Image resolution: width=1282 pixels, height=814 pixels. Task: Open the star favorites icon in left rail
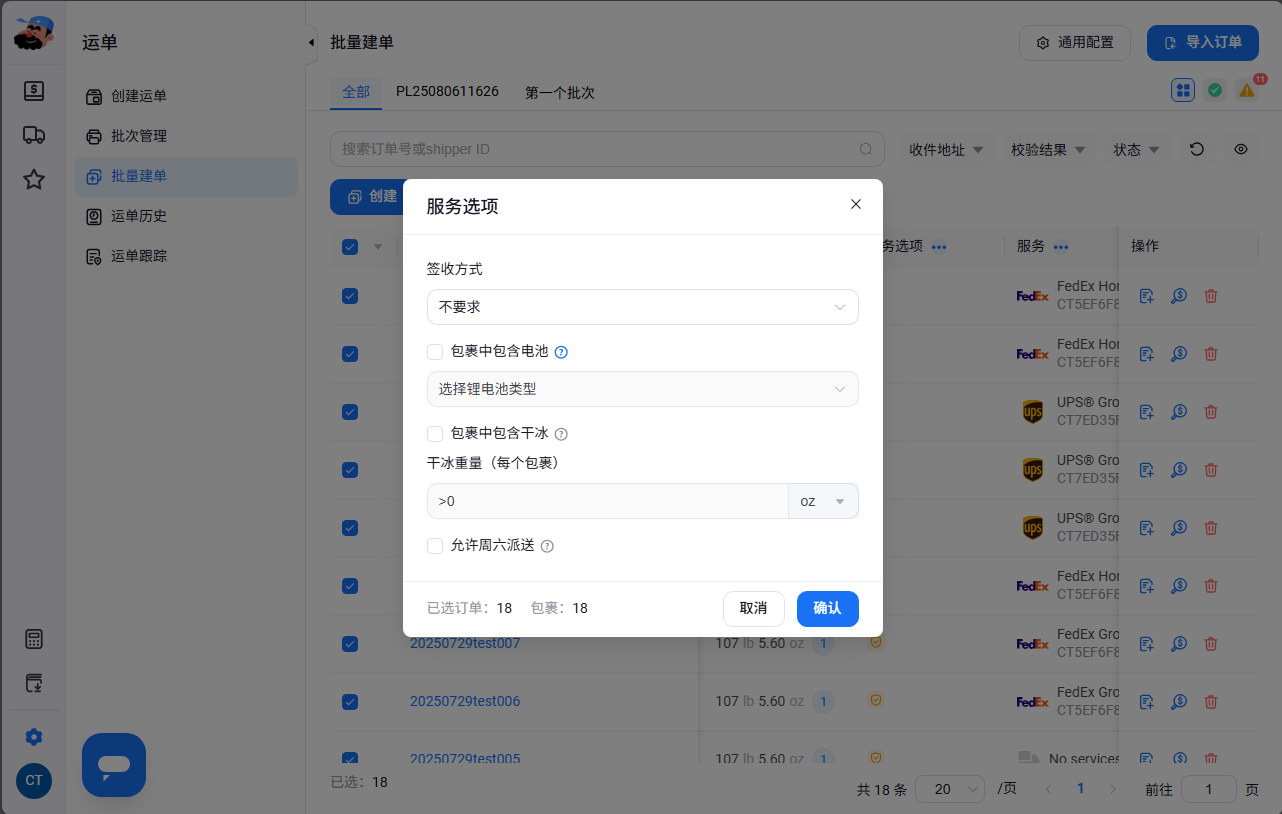point(34,179)
